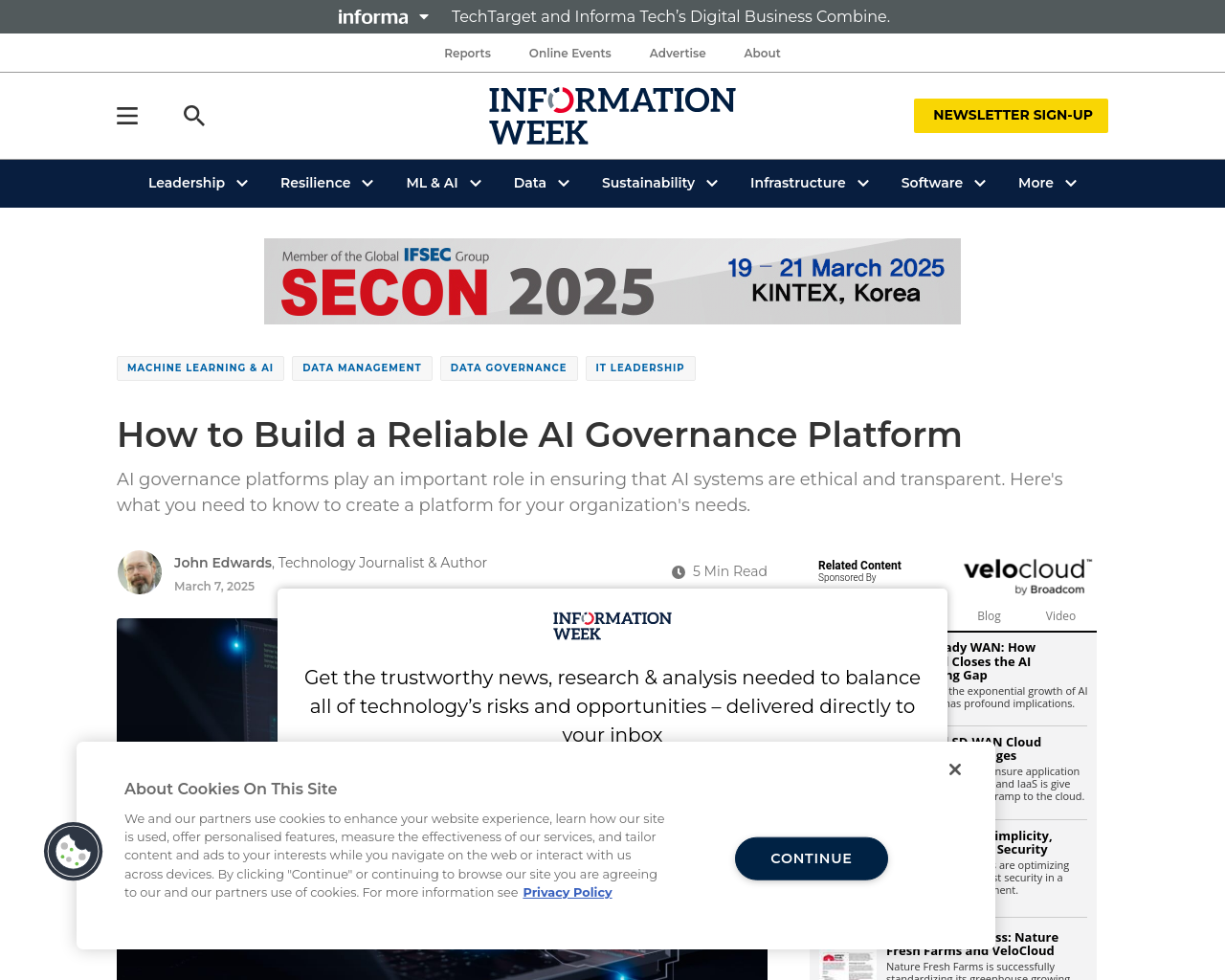Switch to the Blog tab
The image size is (1225, 980).
[x=989, y=616]
